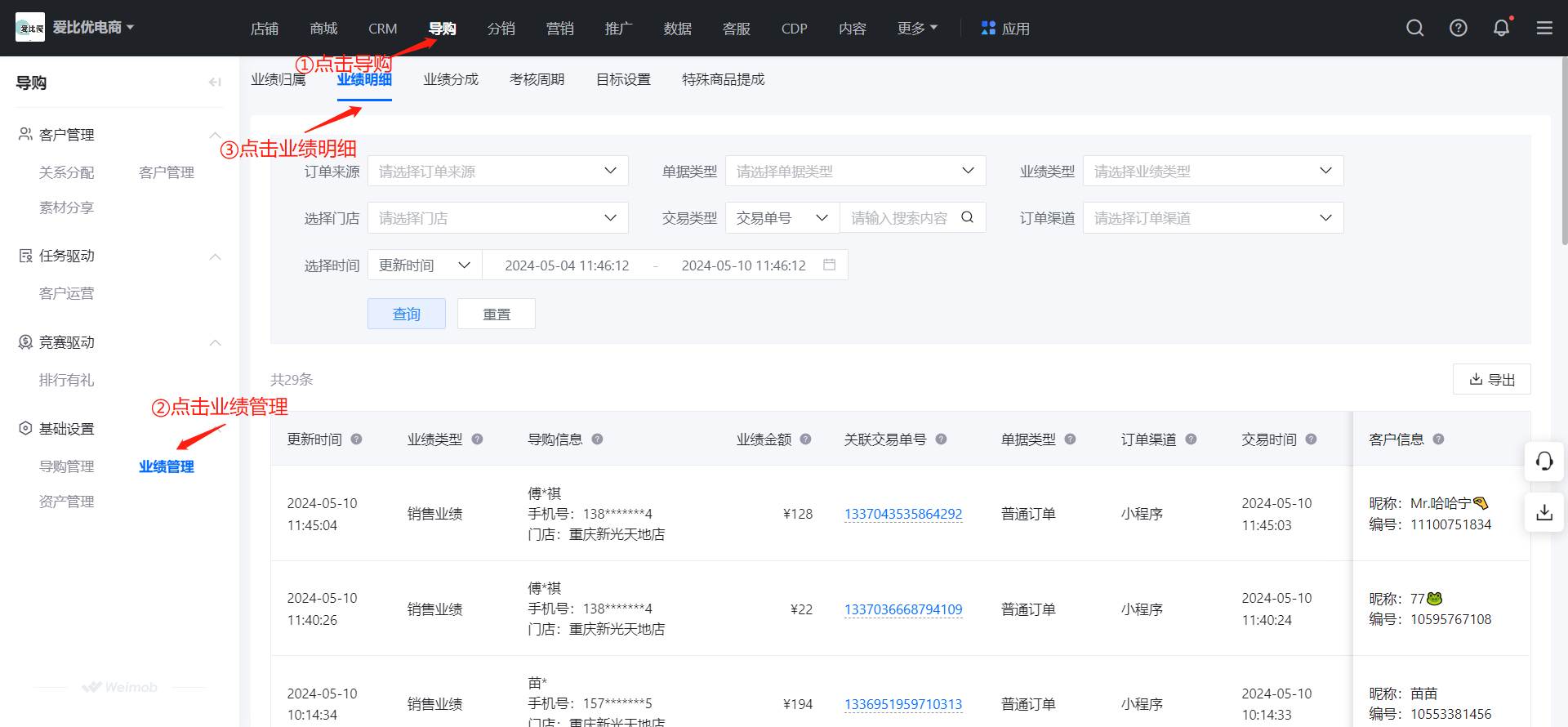
Task: Click the 导出 export button
Action: [1492, 379]
